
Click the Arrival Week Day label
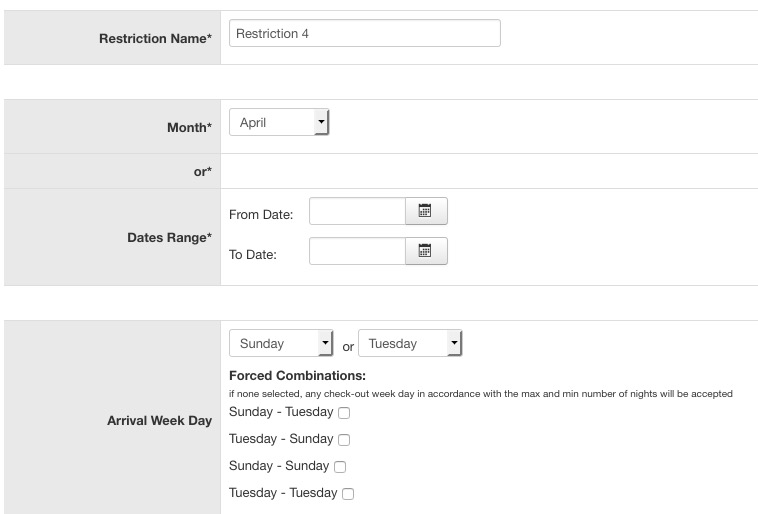[160, 421]
